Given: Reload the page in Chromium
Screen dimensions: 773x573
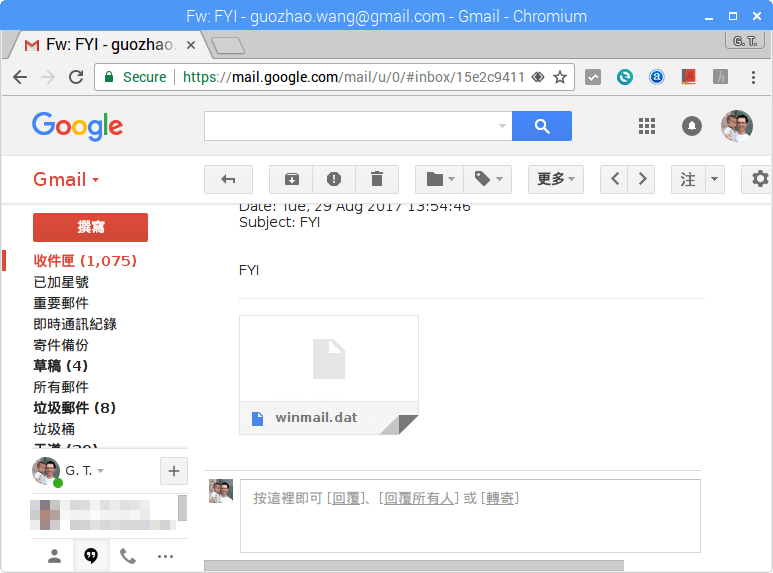Looking at the screenshot, I should [76, 77].
